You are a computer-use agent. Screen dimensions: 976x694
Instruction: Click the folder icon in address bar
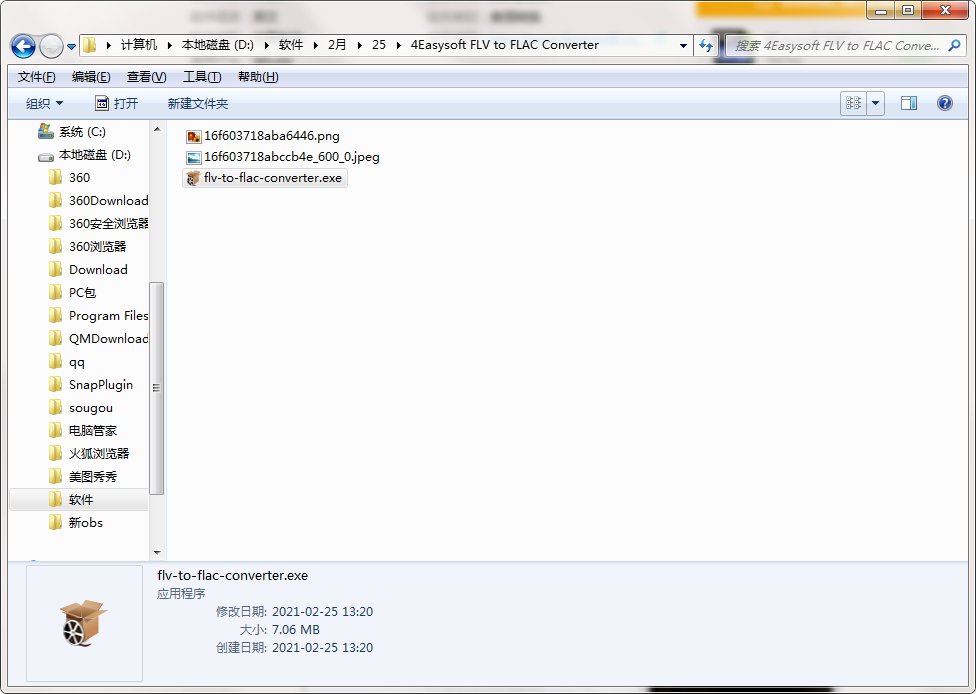click(x=90, y=45)
